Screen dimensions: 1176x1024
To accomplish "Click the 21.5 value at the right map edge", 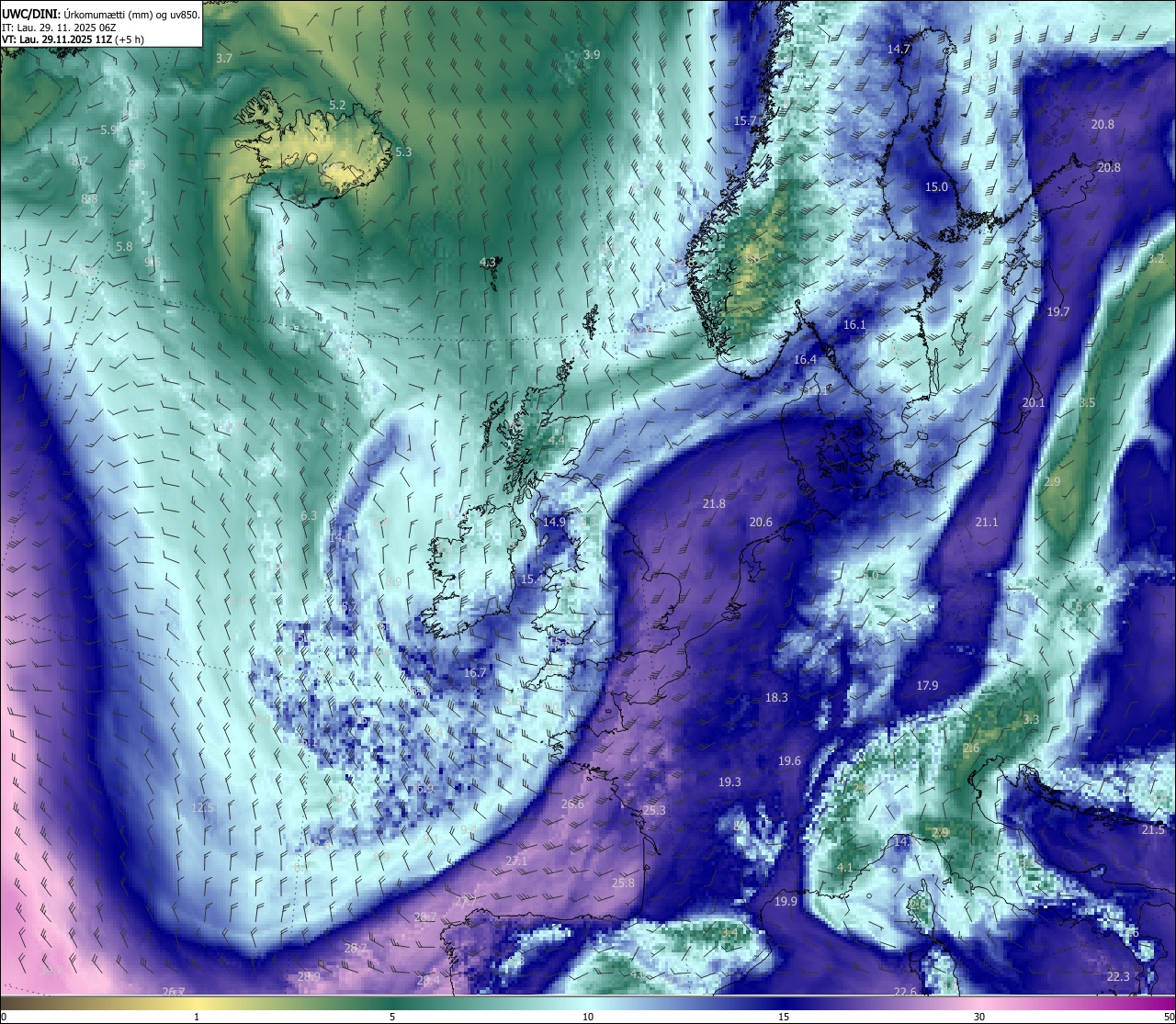I will pyautogui.click(x=1153, y=829).
